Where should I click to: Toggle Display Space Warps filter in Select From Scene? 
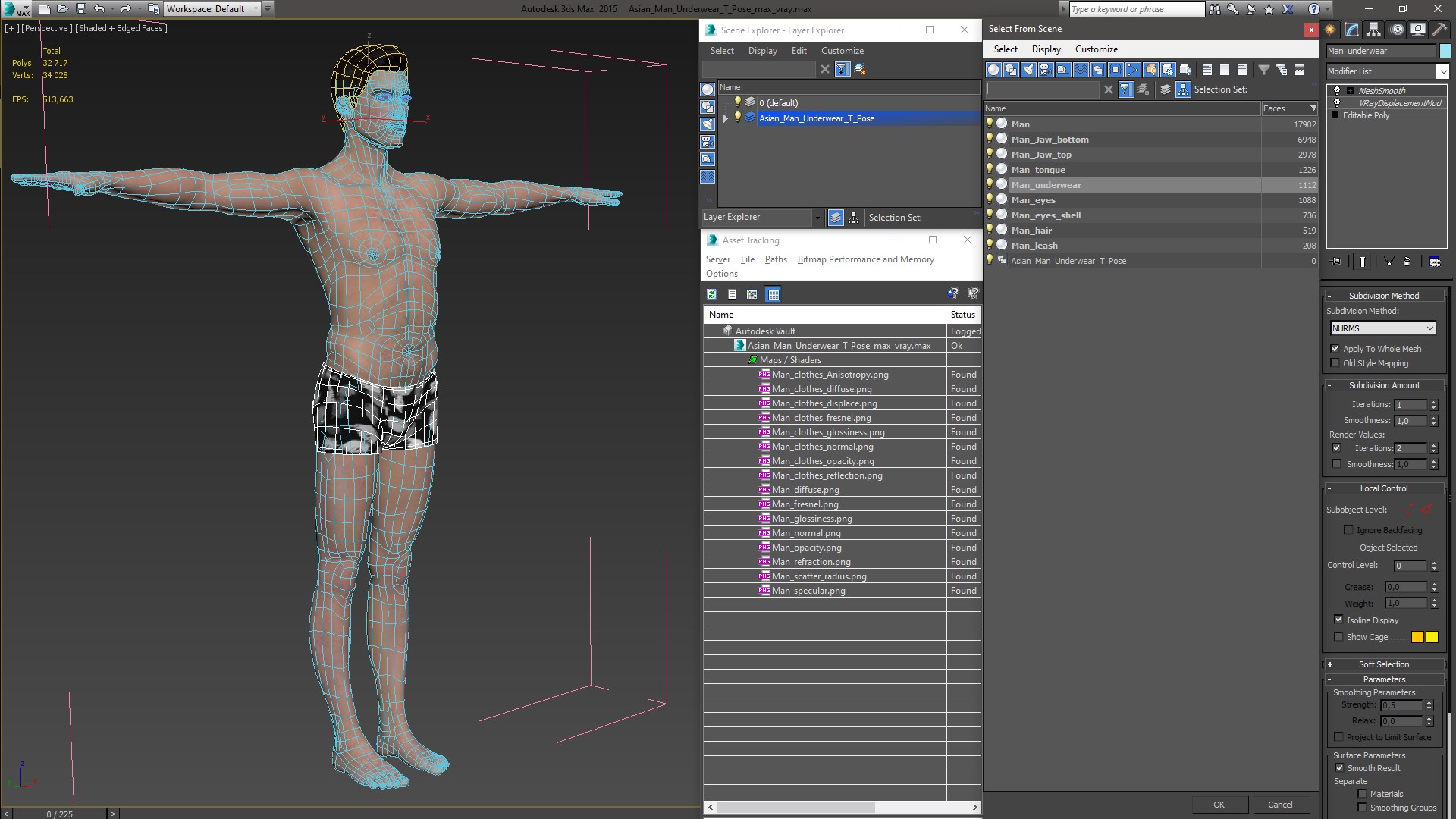pyautogui.click(x=1081, y=70)
